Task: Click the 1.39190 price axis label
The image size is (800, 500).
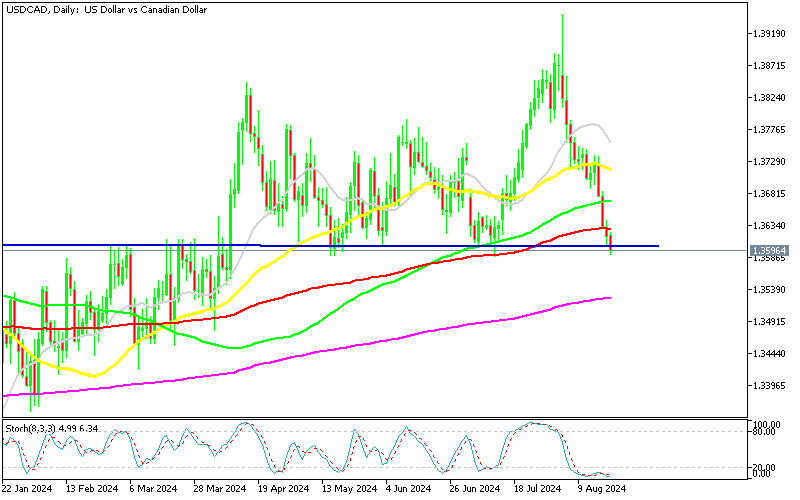Action: click(x=769, y=33)
